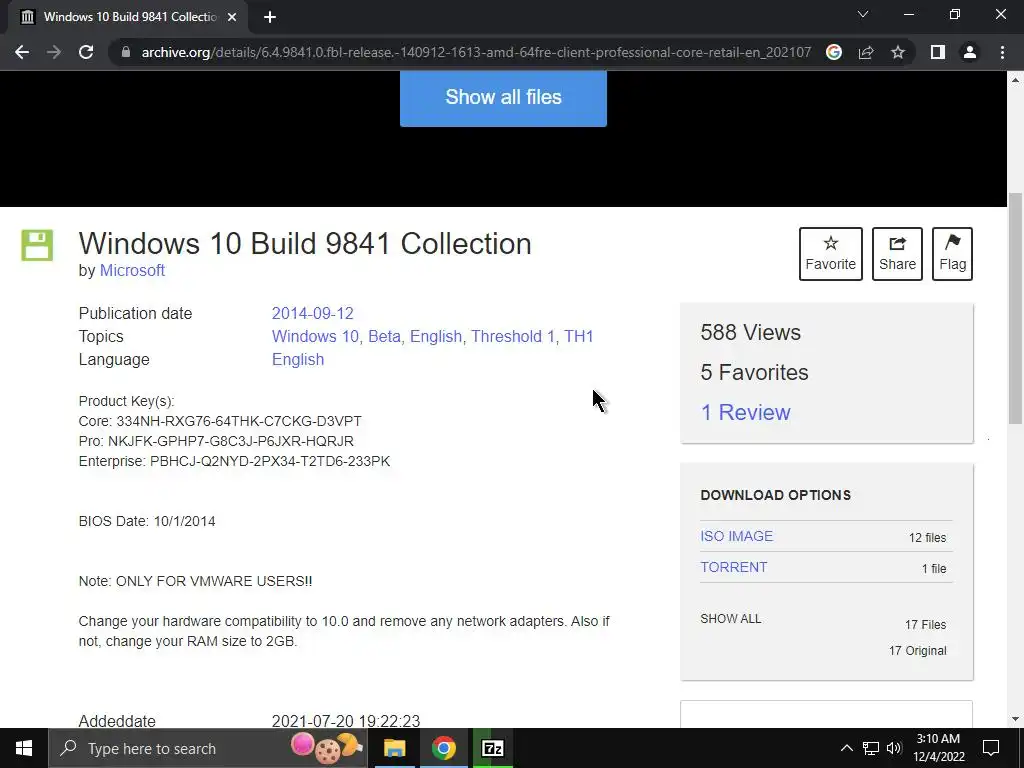Click the Enterprise product key line
Image resolution: width=1024 pixels, height=768 pixels.
pyautogui.click(x=234, y=461)
